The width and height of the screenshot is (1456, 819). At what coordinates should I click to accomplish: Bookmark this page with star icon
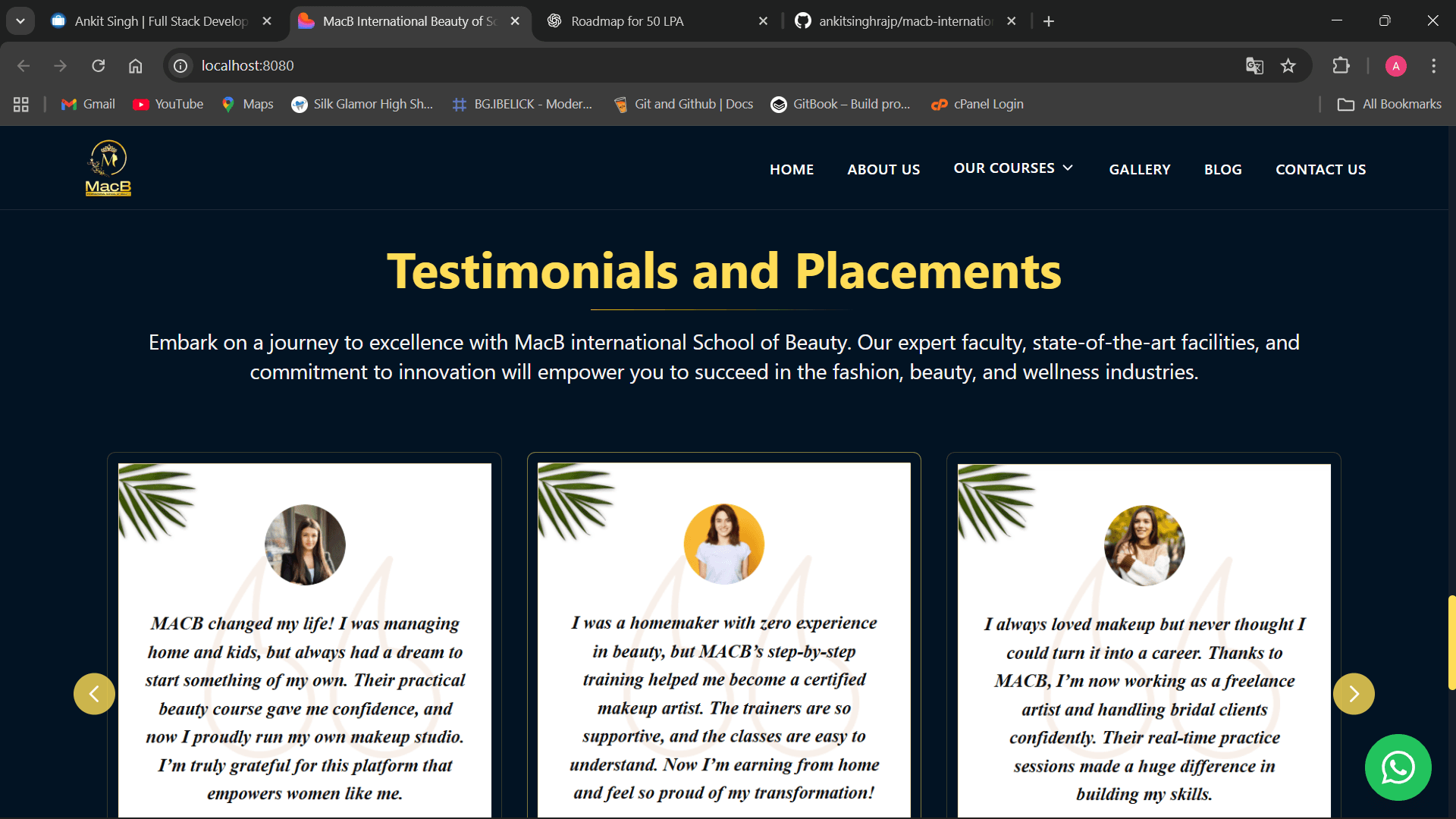click(x=1288, y=66)
